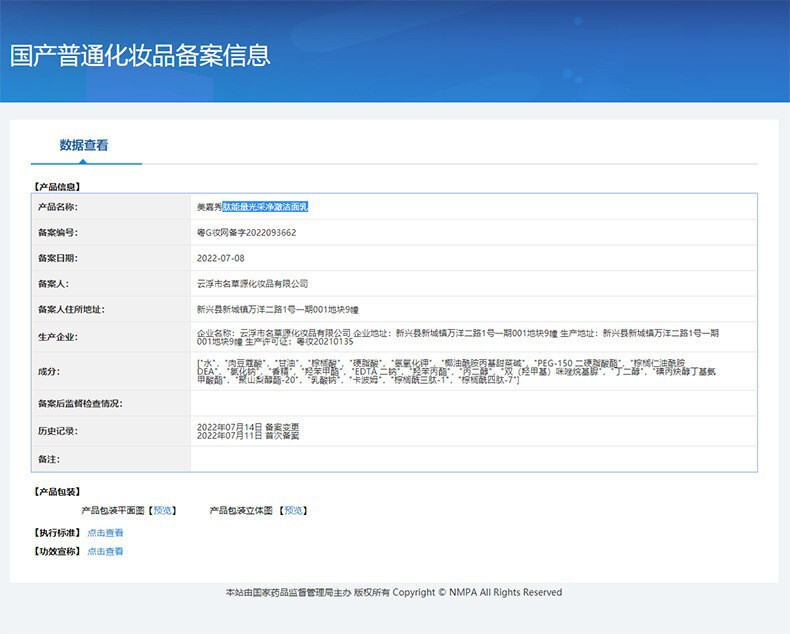Click the 【产品包装】 section heading
The image size is (790, 634).
click(57, 491)
